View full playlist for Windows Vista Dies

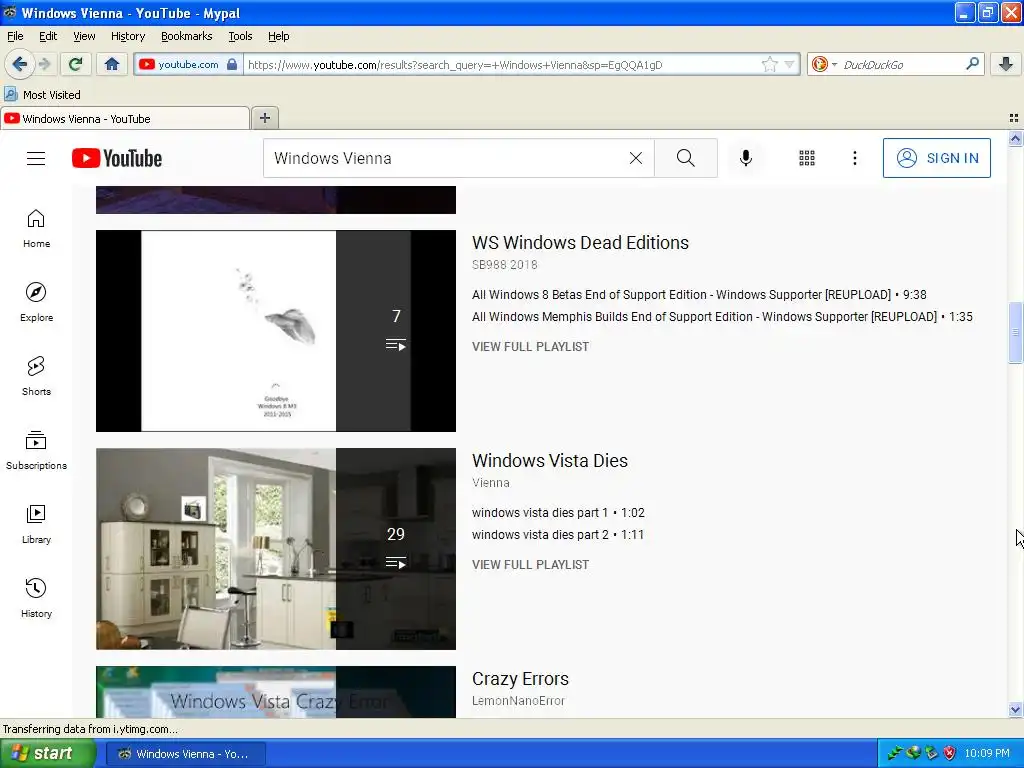(x=530, y=565)
